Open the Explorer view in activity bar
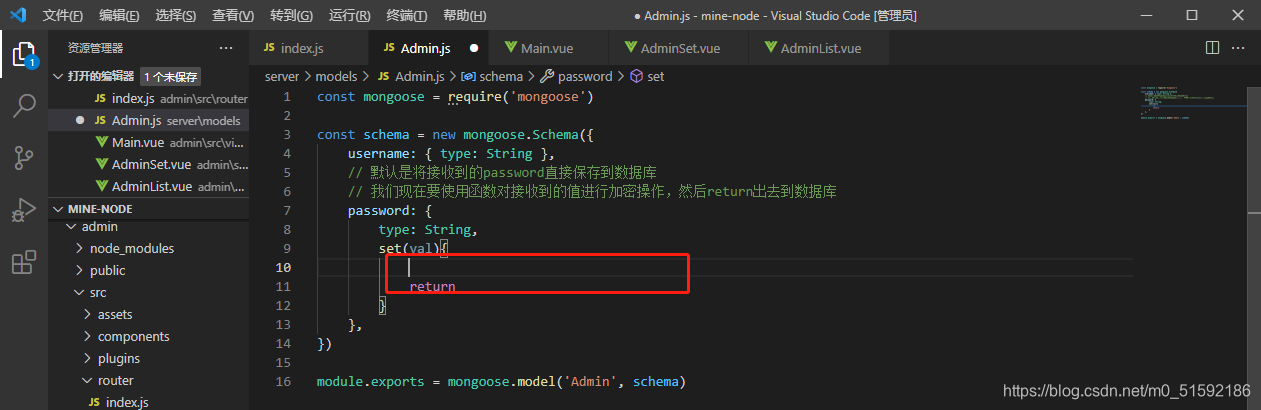 [24, 53]
